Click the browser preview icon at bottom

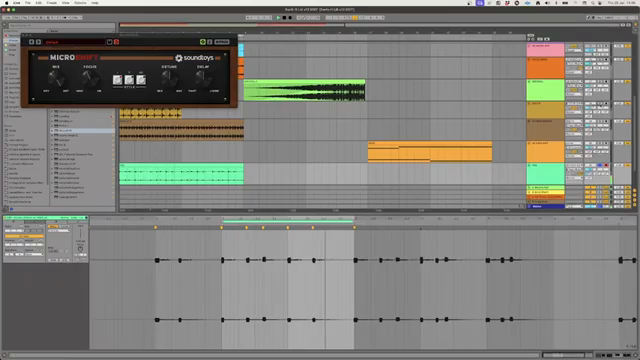[x=11, y=209]
